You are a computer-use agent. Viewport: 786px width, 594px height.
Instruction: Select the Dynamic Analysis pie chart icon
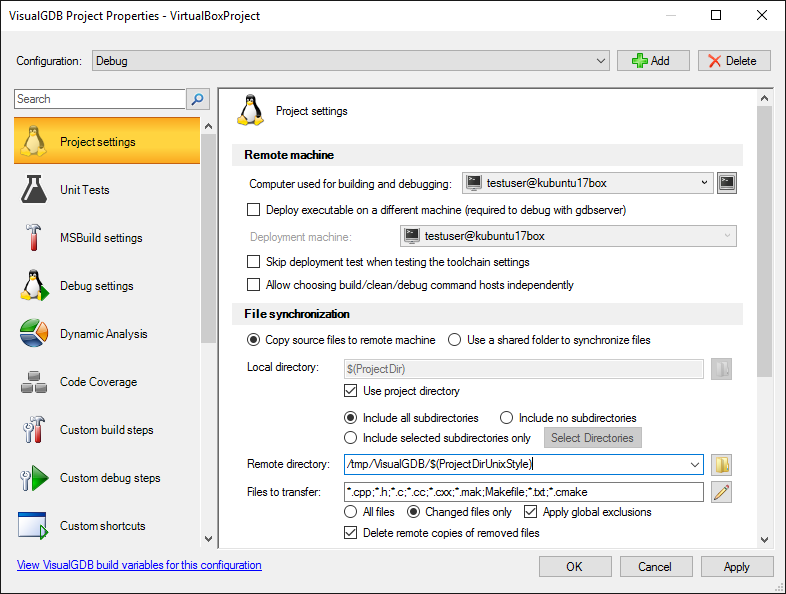pyautogui.click(x=34, y=334)
